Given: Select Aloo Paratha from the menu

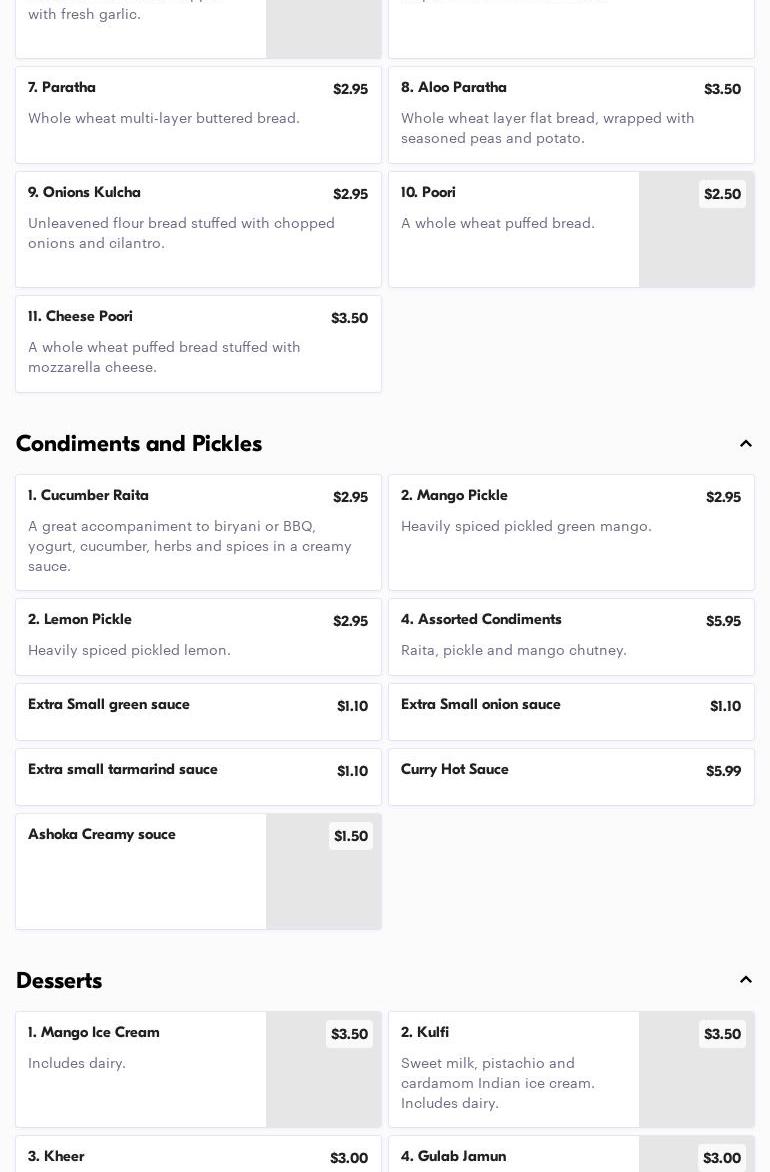Looking at the screenshot, I should pyautogui.click(x=571, y=115).
